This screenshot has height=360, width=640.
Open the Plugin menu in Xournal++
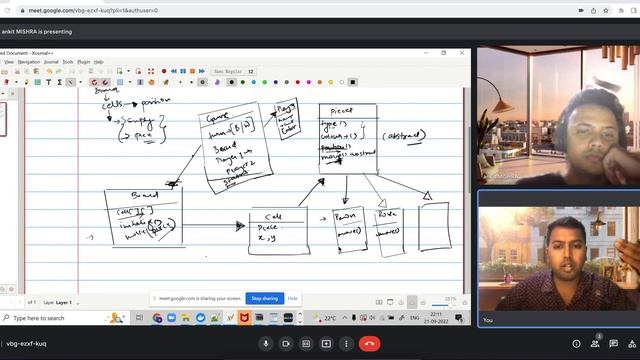click(x=84, y=62)
